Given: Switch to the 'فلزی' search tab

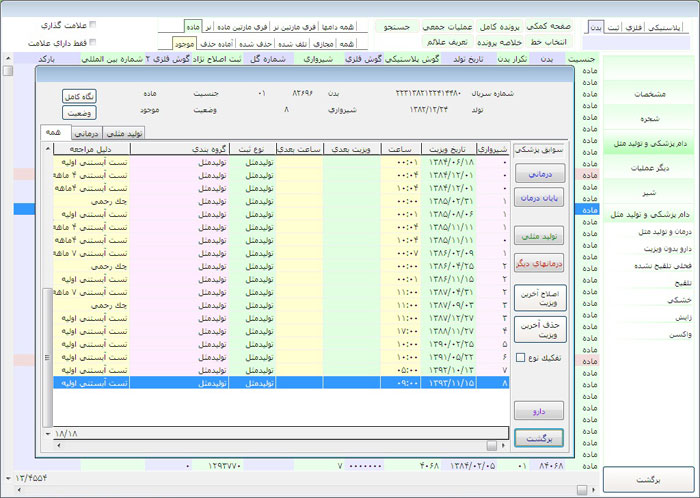Looking at the screenshot, I should click(633, 28).
